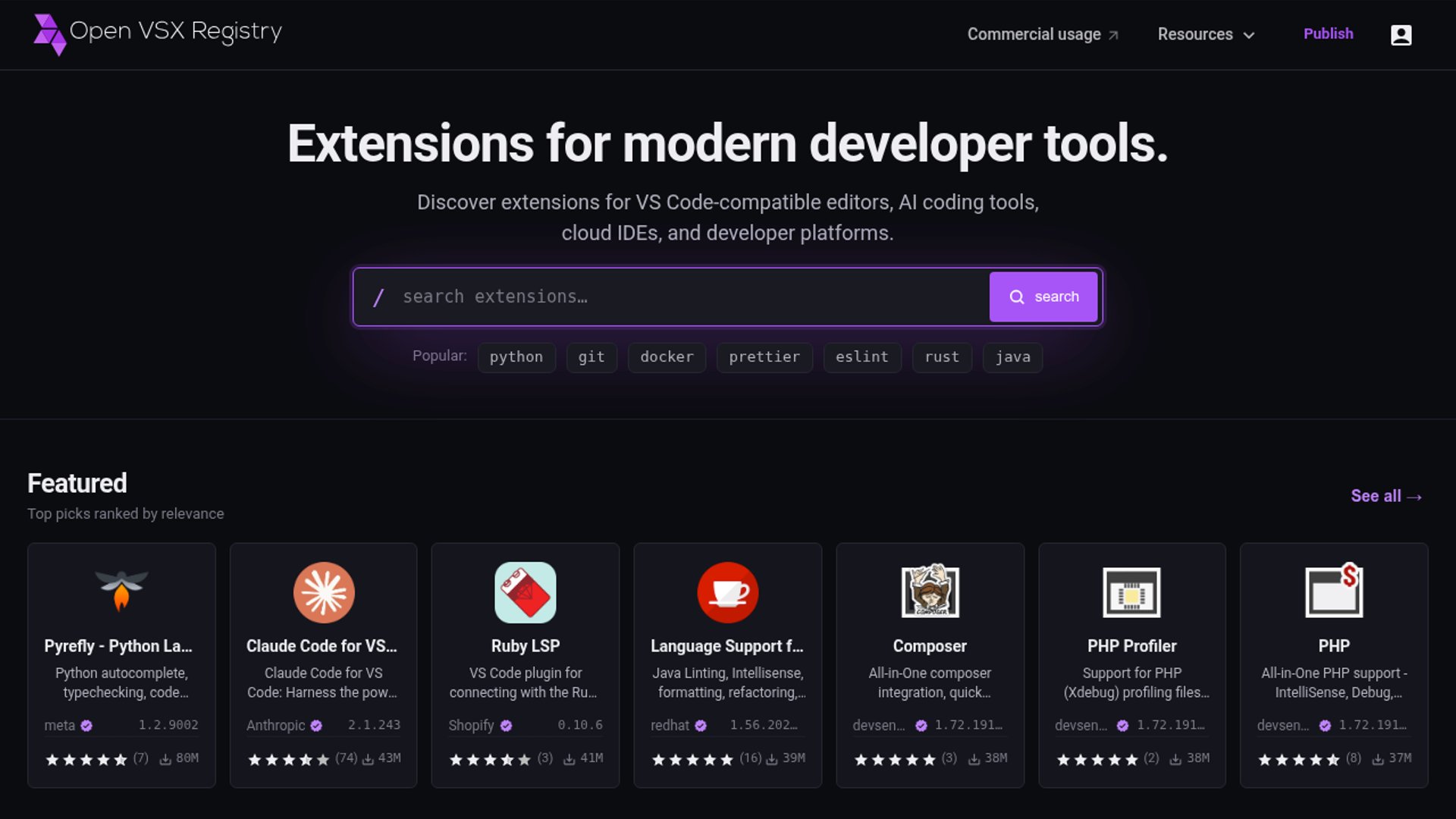Click the download icon on Composer card

tap(974, 759)
